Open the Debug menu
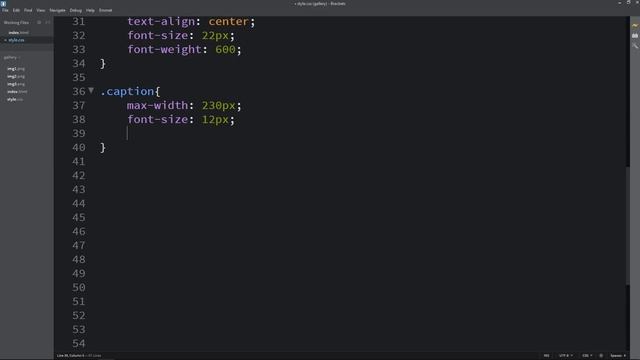640x360 pixels. coord(76,10)
